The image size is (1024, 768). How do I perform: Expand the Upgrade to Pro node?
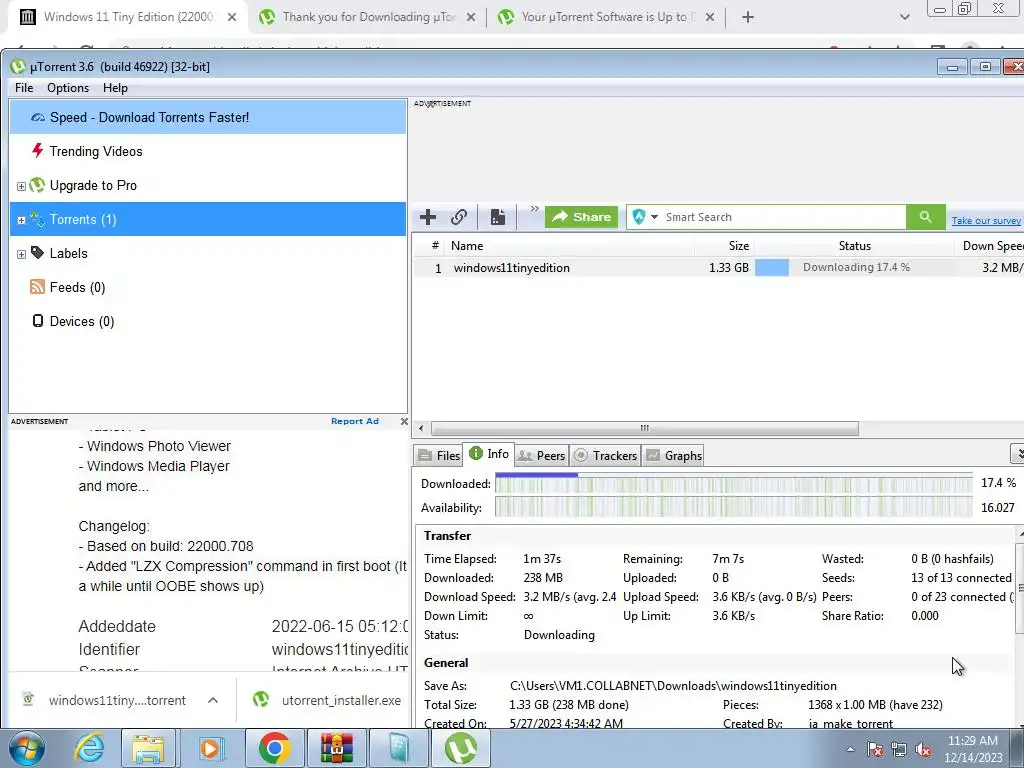(x=21, y=186)
